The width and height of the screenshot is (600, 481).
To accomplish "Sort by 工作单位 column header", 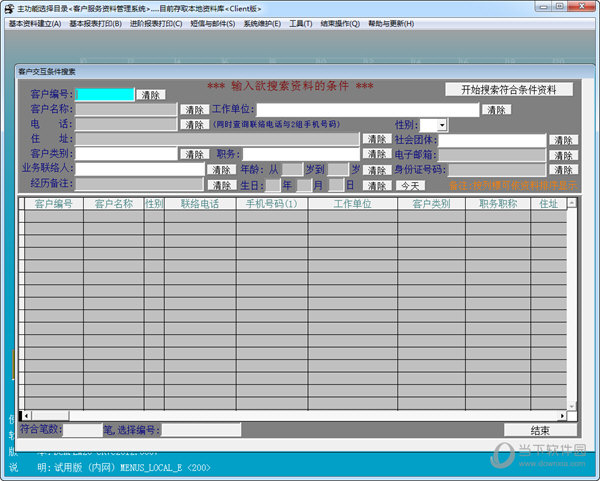I will 353,204.
